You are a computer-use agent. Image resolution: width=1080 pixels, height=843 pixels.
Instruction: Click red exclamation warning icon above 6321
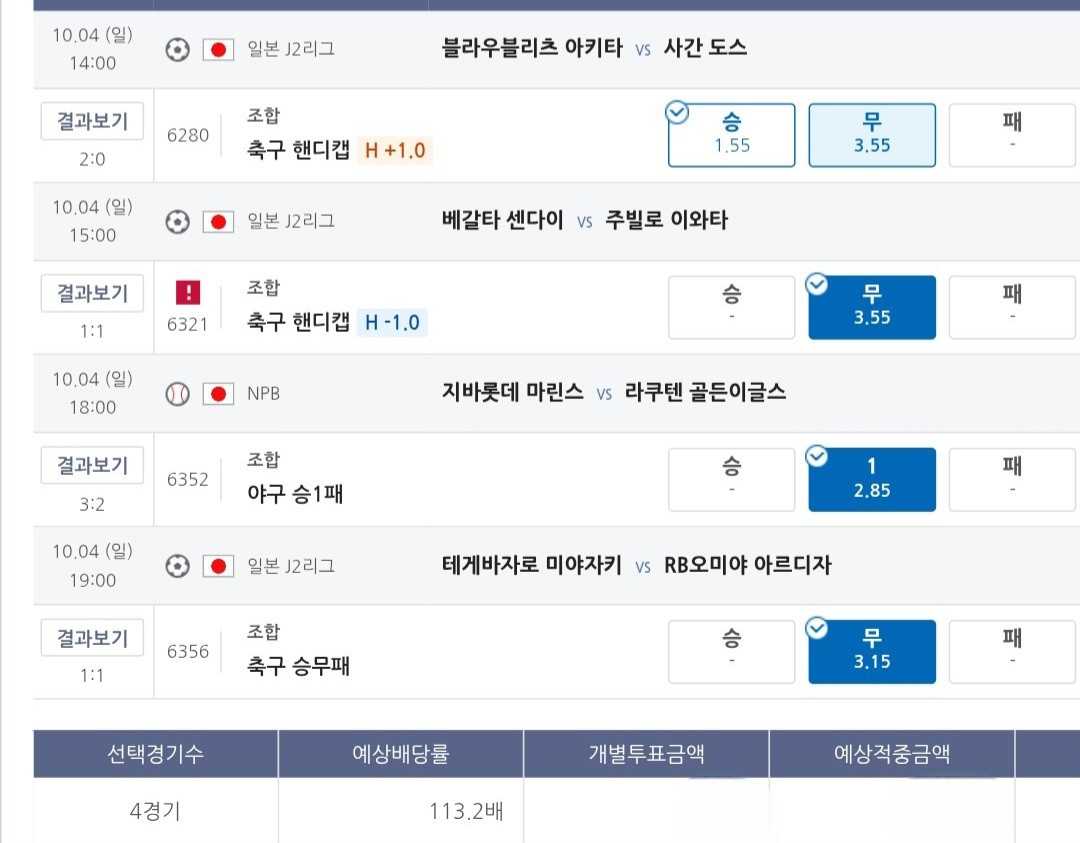(x=188, y=292)
